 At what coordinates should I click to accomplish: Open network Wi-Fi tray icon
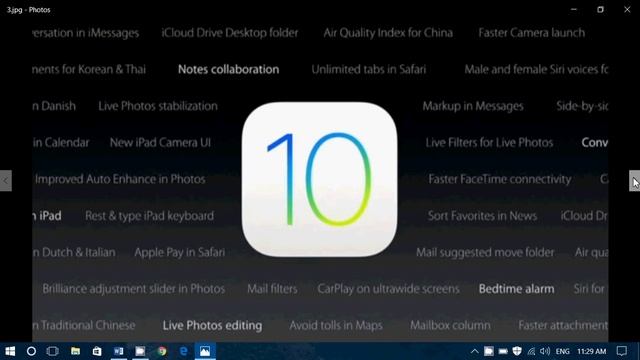pos(531,351)
